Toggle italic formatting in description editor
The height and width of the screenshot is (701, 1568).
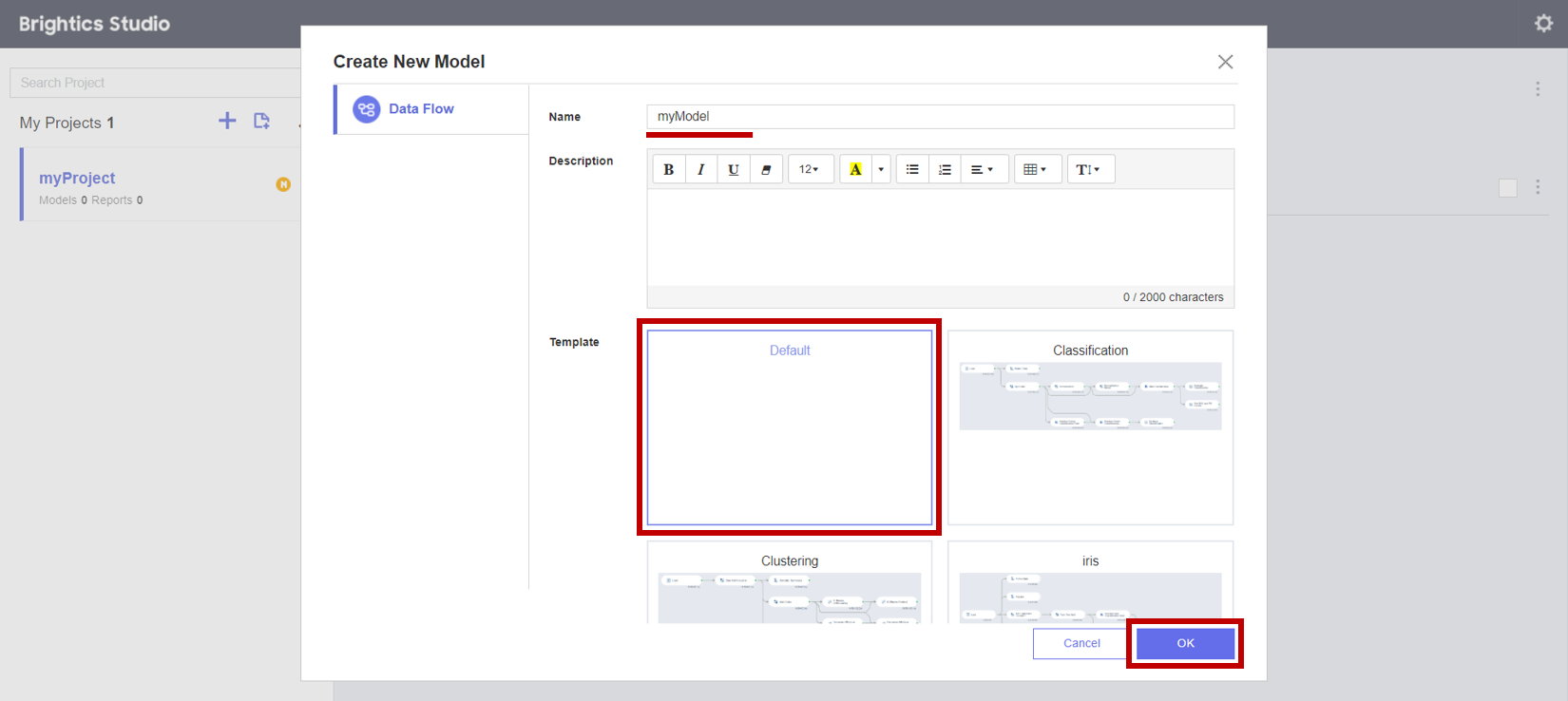701,169
